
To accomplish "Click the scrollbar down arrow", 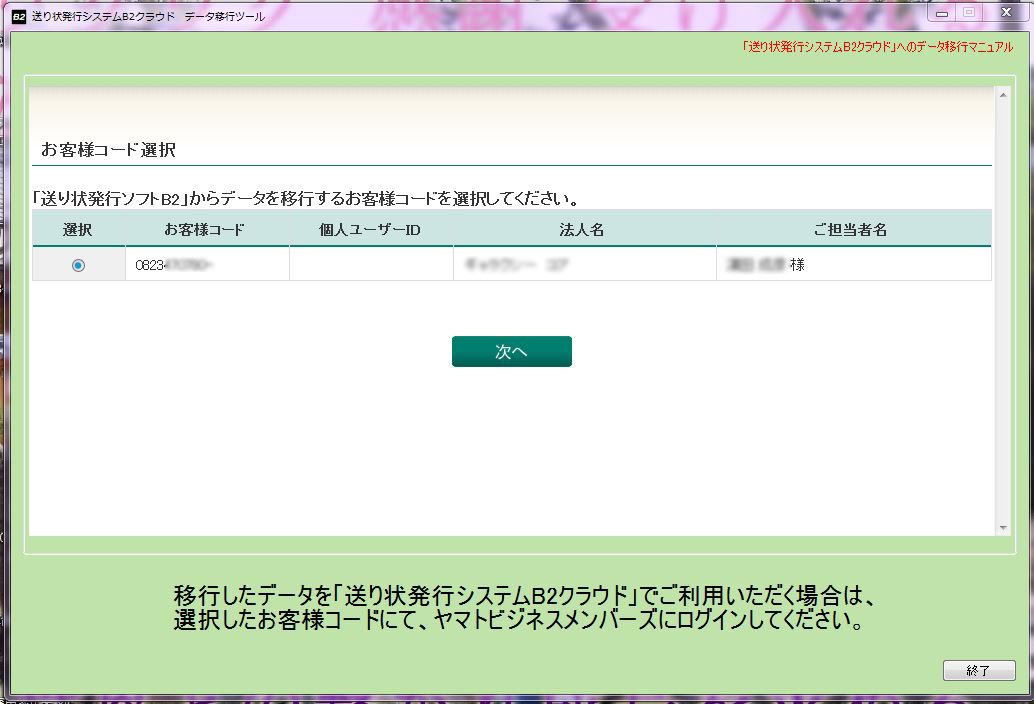I will 1003,527.
